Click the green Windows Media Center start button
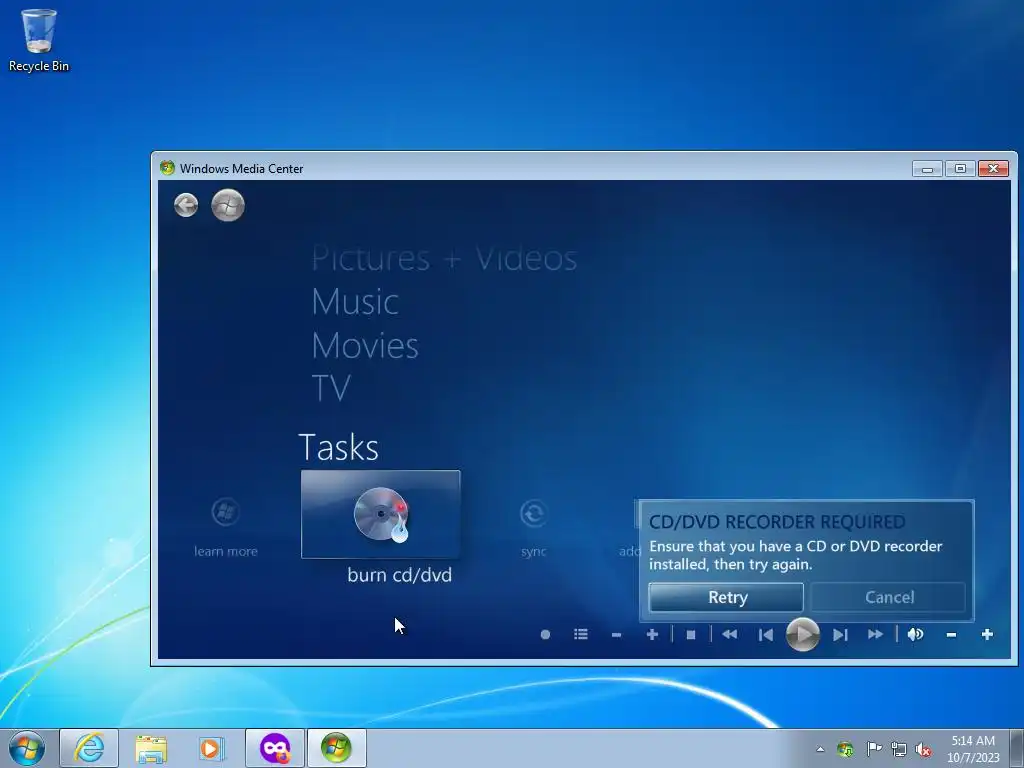Screen dimensions: 1024x768 tap(228, 205)
